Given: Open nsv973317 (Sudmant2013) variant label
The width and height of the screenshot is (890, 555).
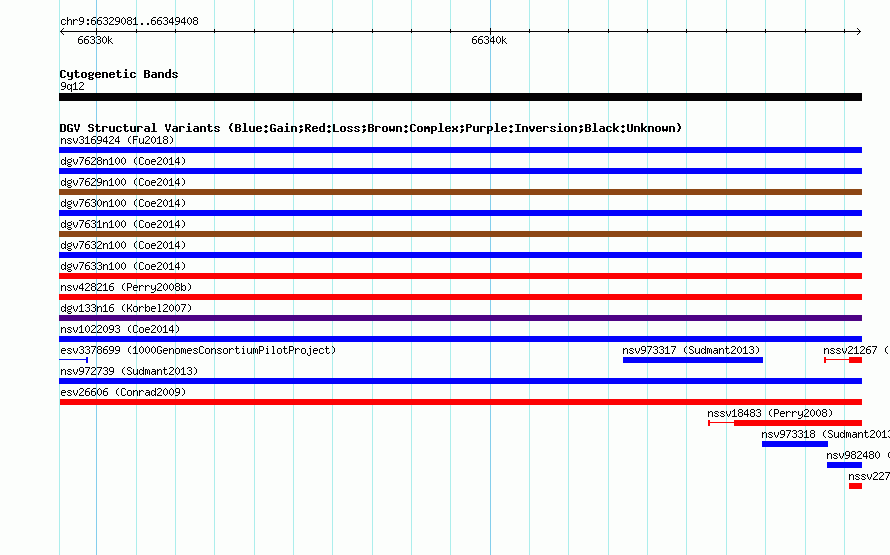Looking at the screenshot, I should point(691,350).
